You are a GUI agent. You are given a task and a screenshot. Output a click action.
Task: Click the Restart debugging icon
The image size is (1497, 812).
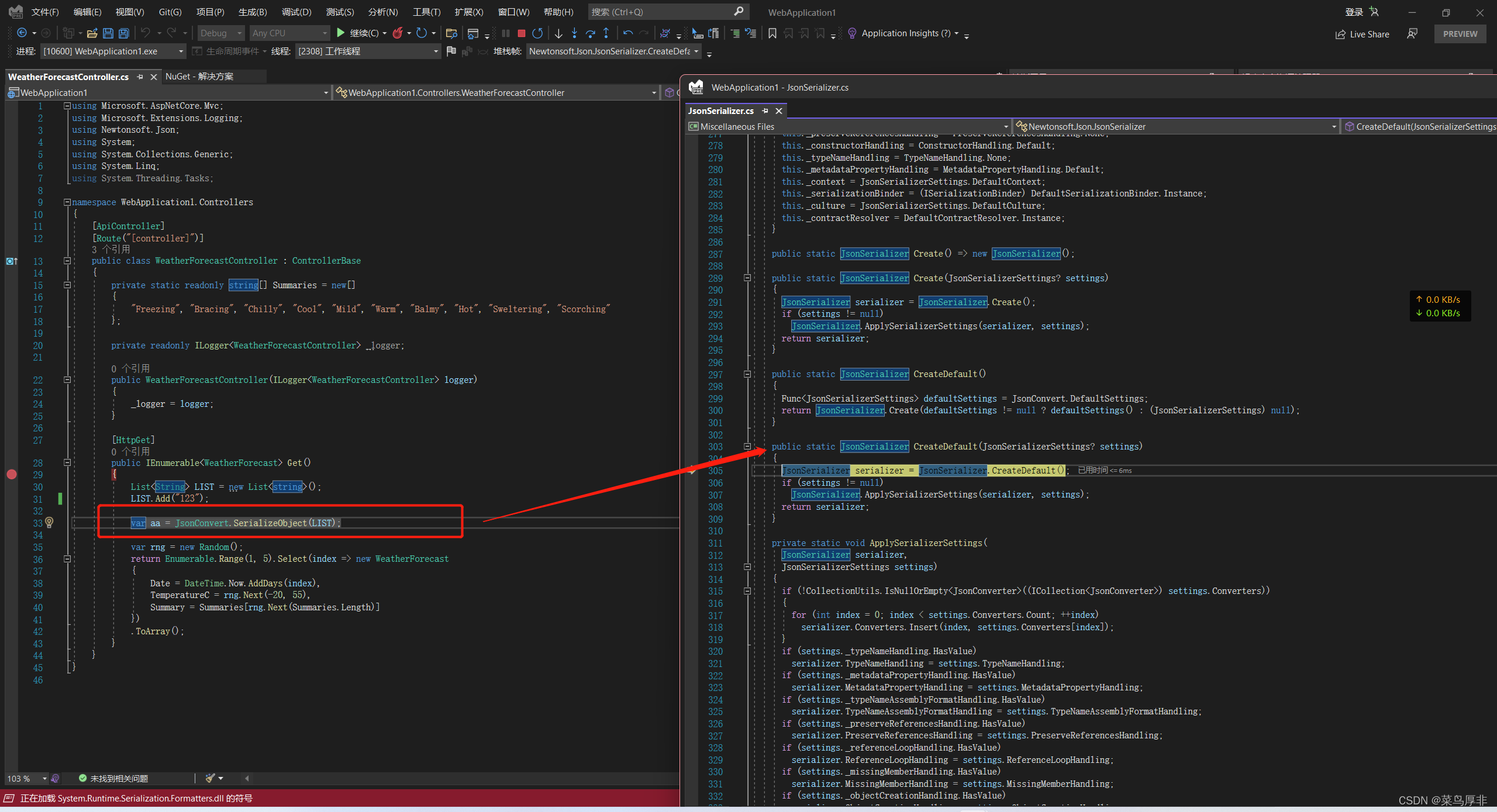(537, 33)
